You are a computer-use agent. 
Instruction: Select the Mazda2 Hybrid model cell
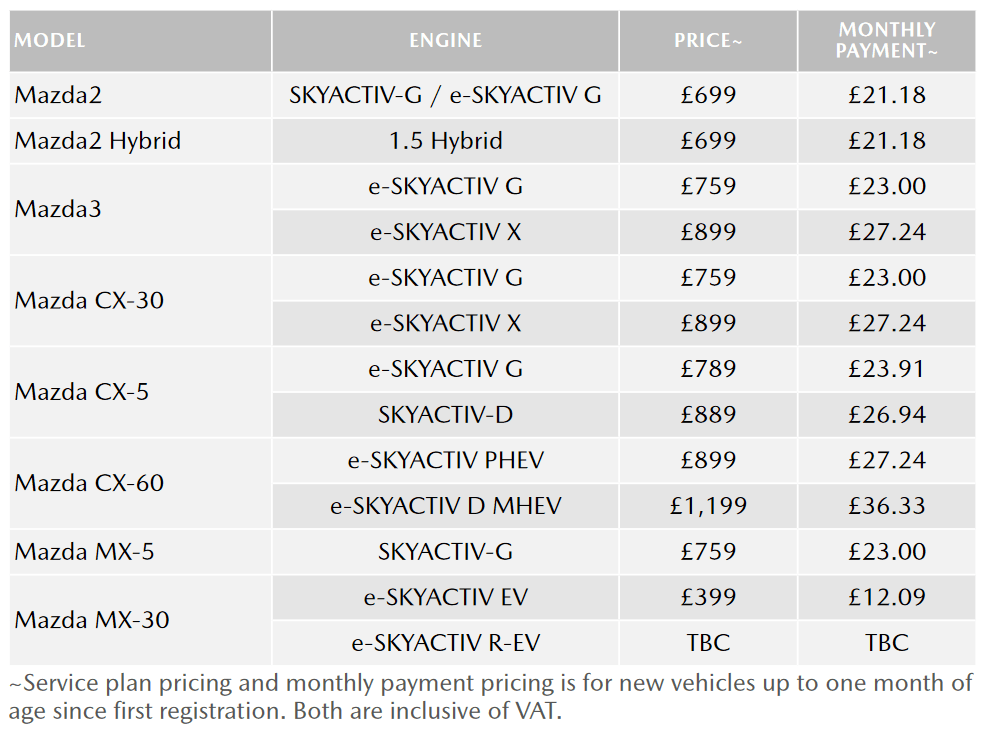click(140, 141)
